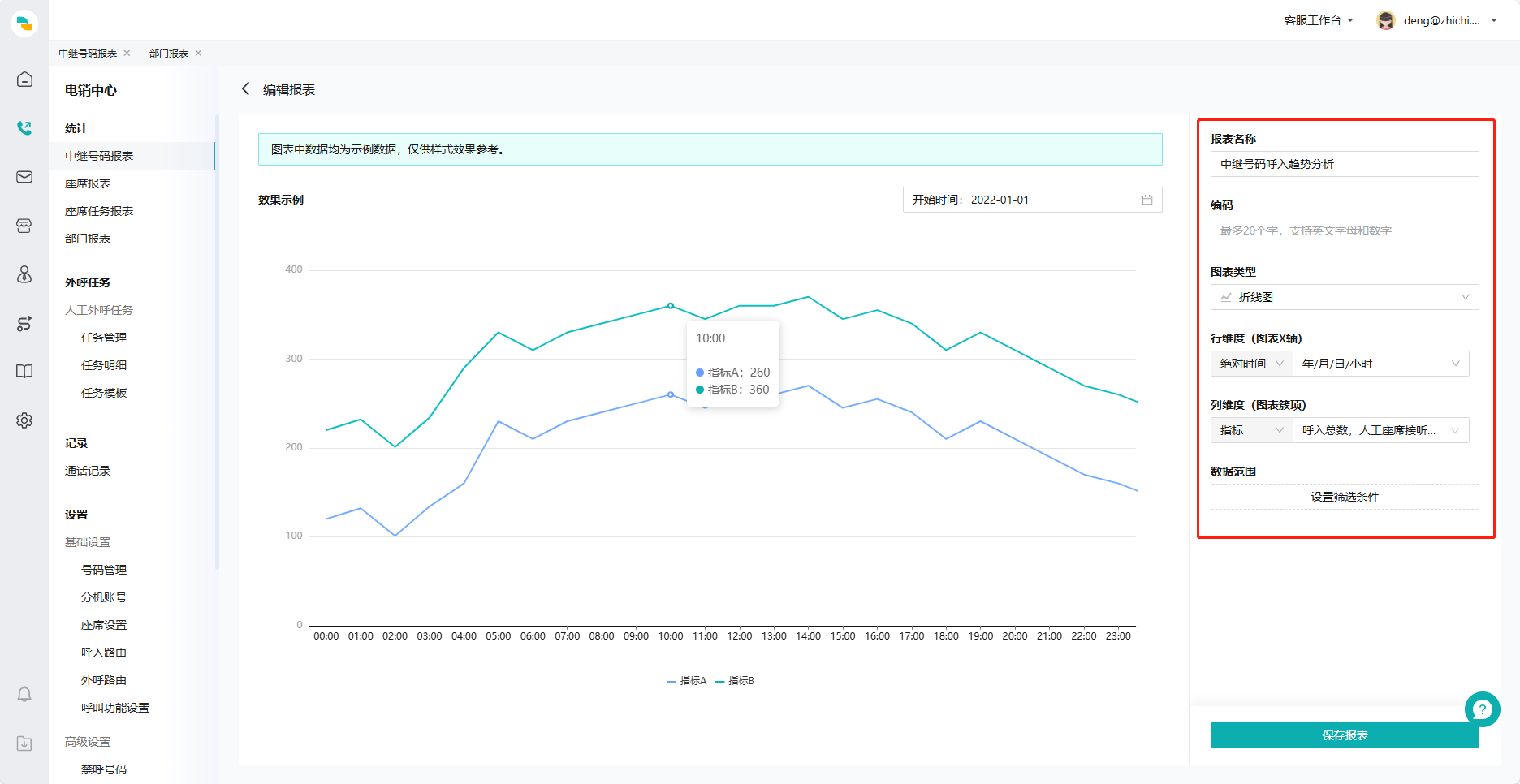Open the 绝对时间 row dimension dropdown
This screenshot has width=1520, height=784.
(x=1251, y=364)
